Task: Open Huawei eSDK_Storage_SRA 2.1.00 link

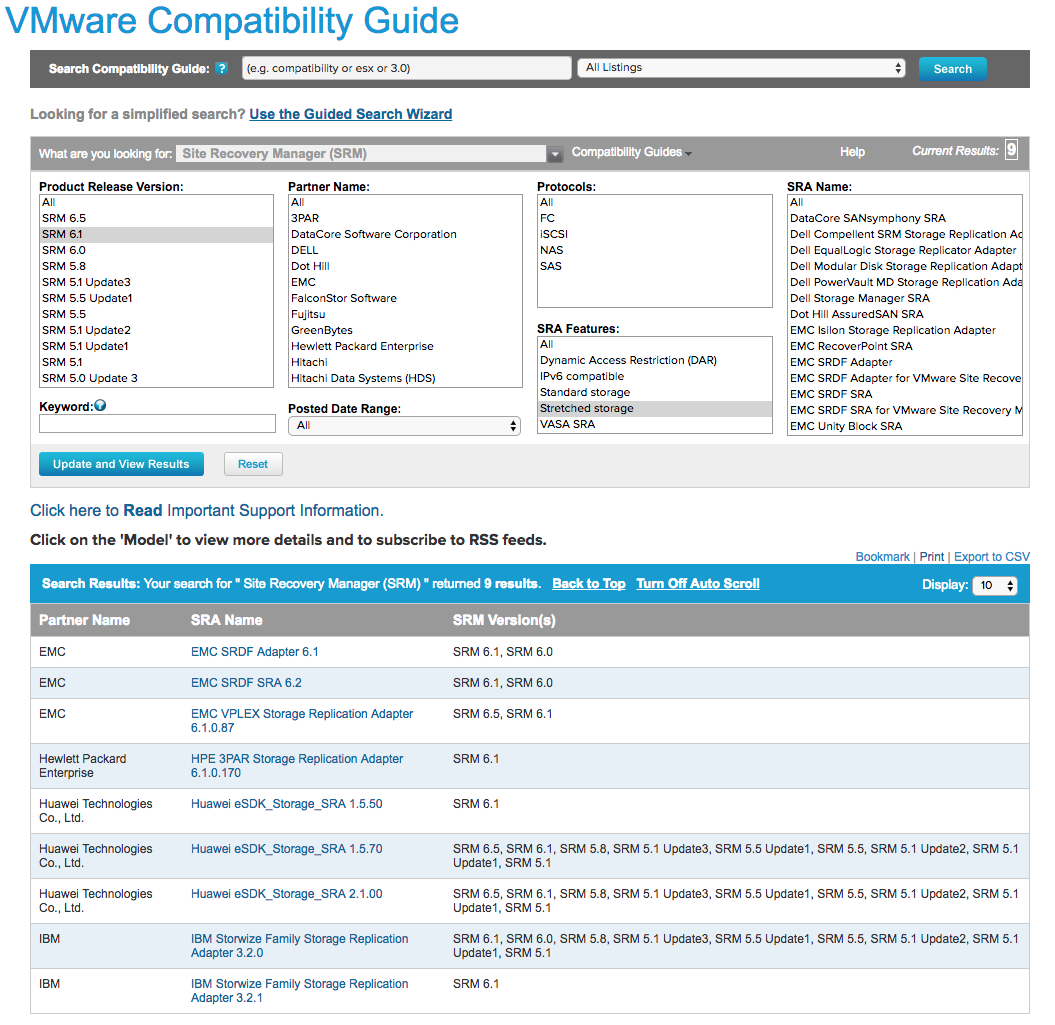Action: (x=287, y=894)
